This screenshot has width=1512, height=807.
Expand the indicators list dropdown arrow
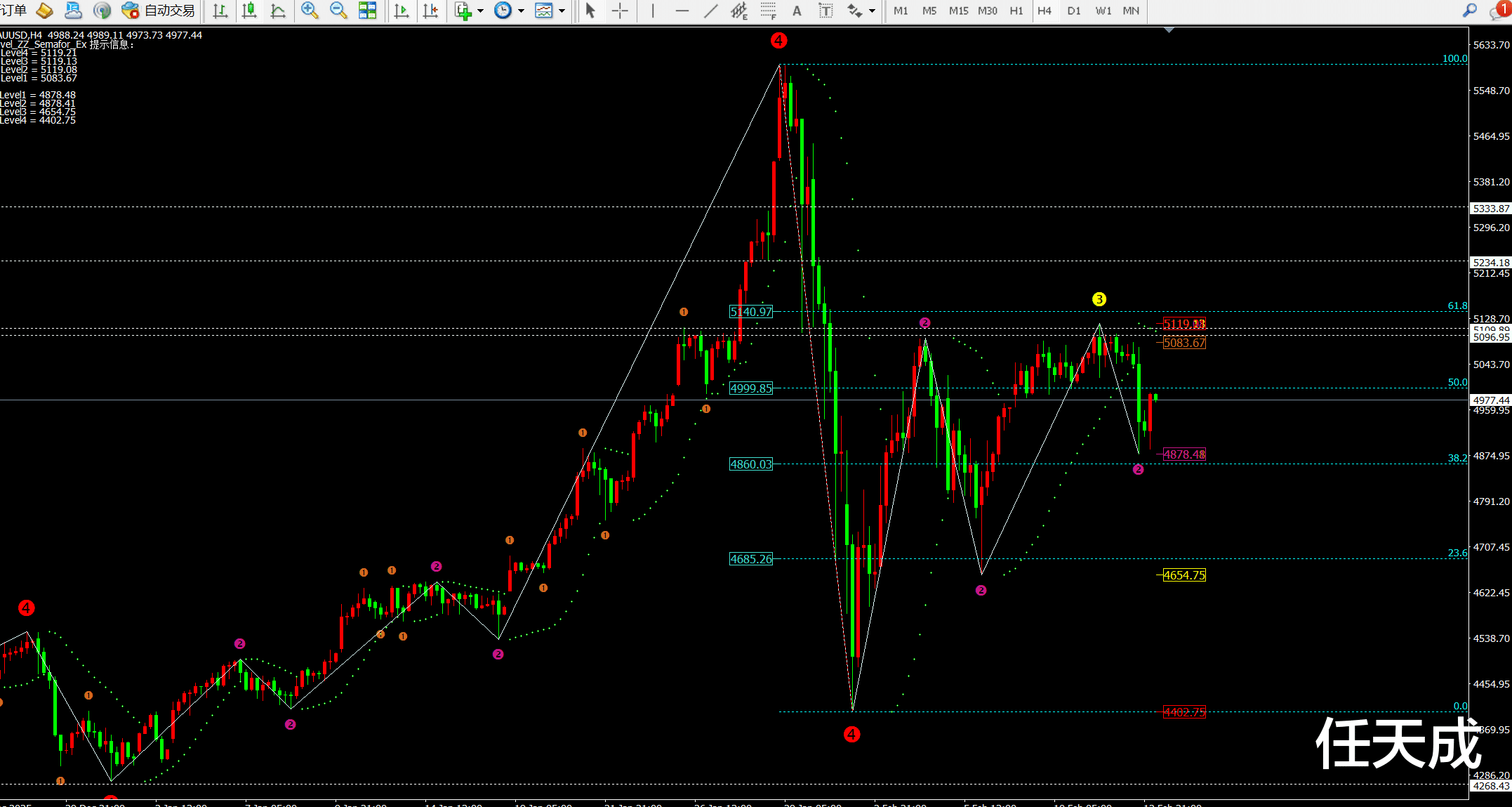pos(481,11)
